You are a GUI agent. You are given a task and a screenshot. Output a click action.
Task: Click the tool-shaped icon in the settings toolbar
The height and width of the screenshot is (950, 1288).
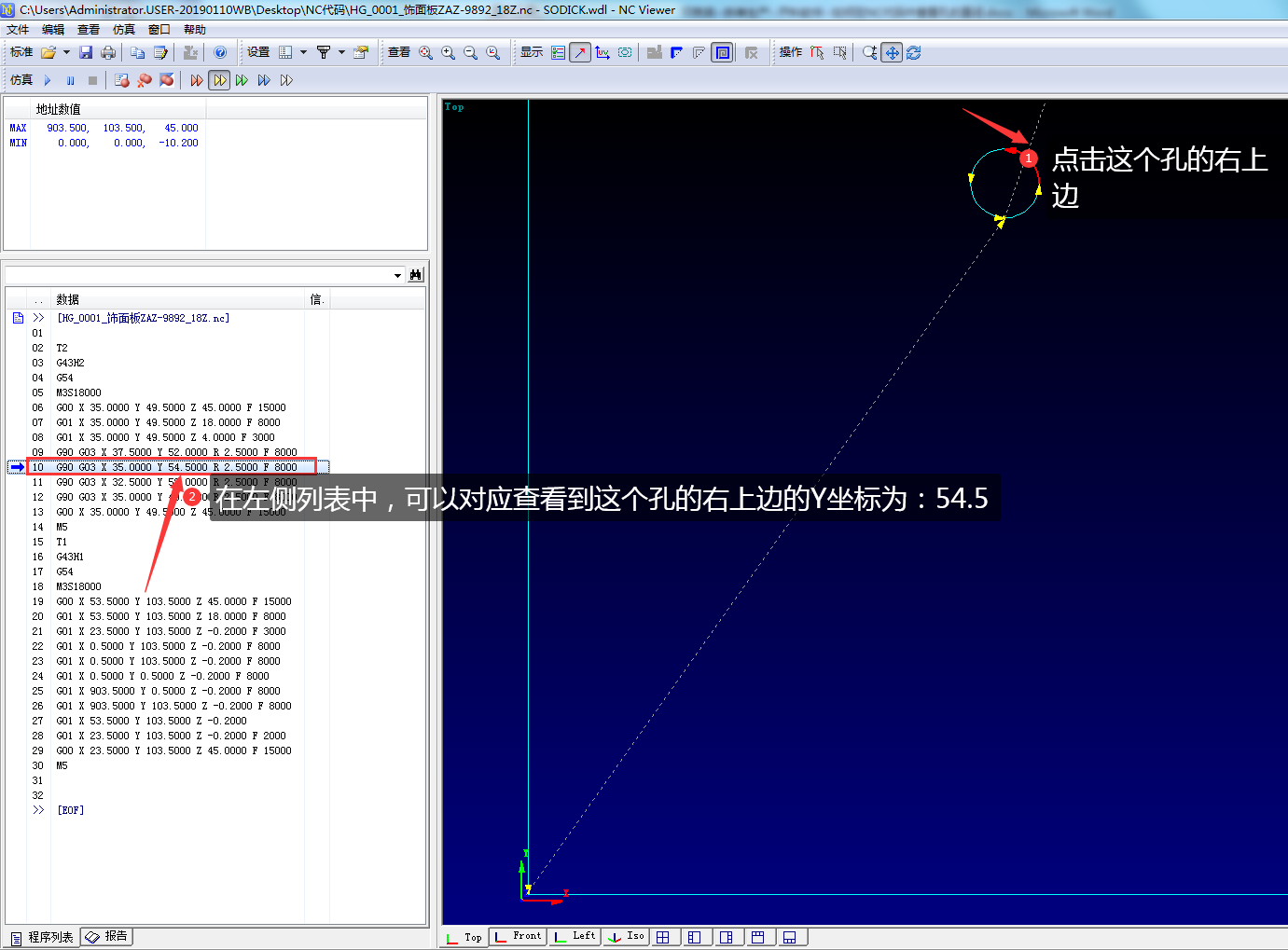coord(324,52)
